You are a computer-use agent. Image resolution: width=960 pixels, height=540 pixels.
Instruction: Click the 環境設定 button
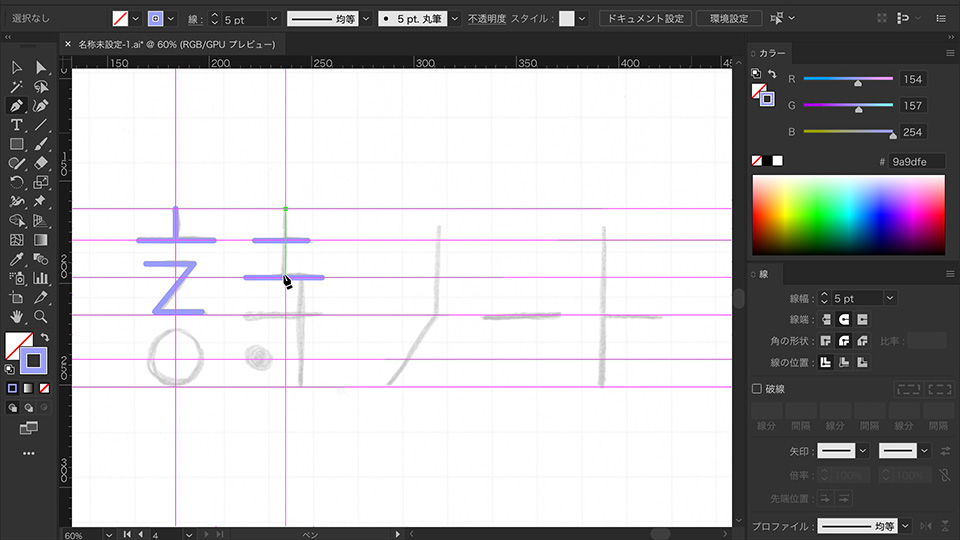pyautogui.click(x=729, y=19)
